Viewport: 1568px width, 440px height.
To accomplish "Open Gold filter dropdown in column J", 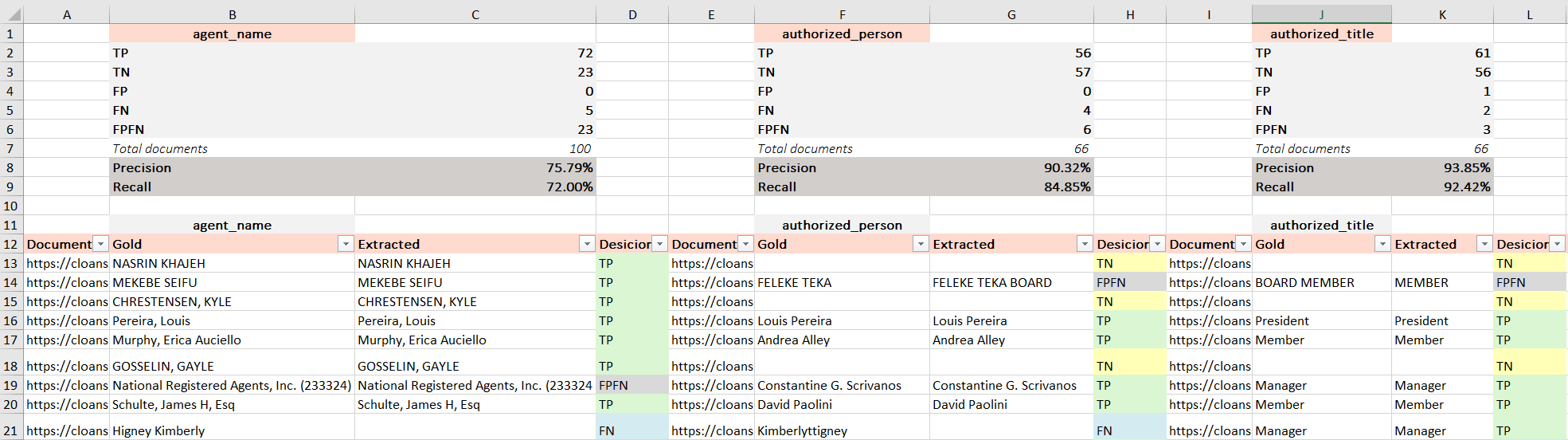I will [1382, 244].
